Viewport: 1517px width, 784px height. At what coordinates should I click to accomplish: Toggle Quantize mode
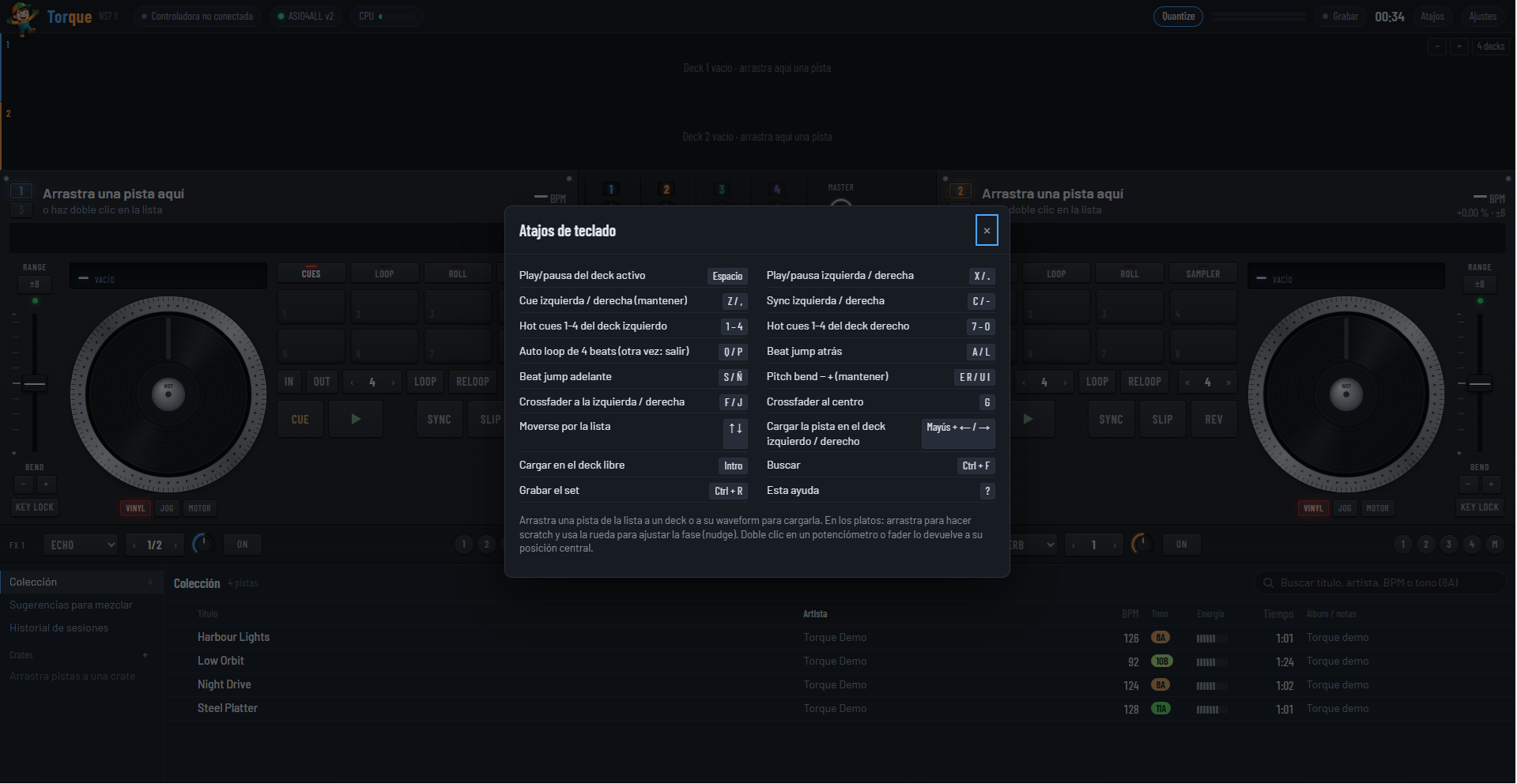coord(1178,17)
